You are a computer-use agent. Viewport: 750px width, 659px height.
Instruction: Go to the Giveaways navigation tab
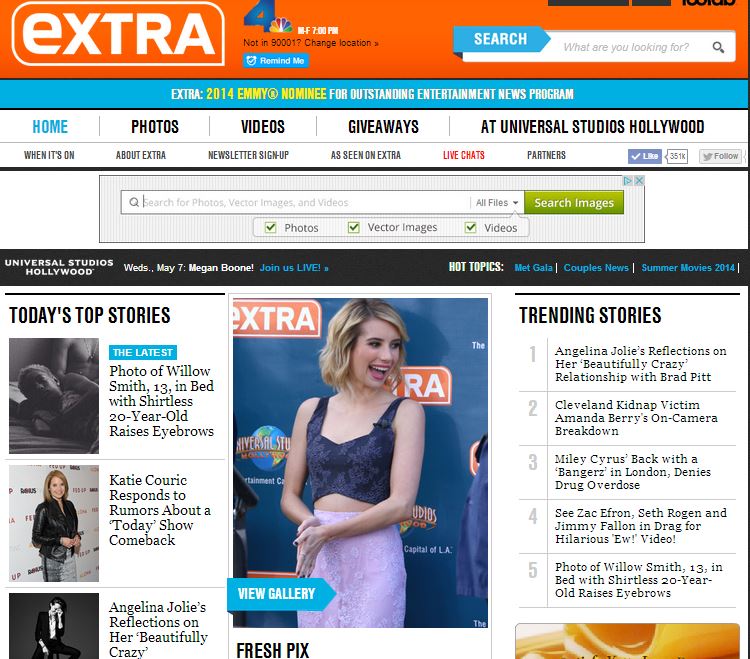pyautogui.click(x=383, y=126)
